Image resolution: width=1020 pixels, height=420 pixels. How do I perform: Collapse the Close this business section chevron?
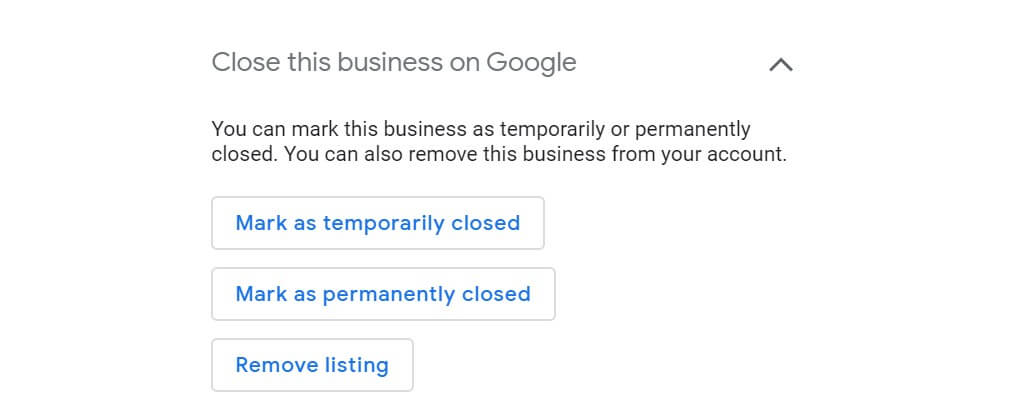(780, 65)
